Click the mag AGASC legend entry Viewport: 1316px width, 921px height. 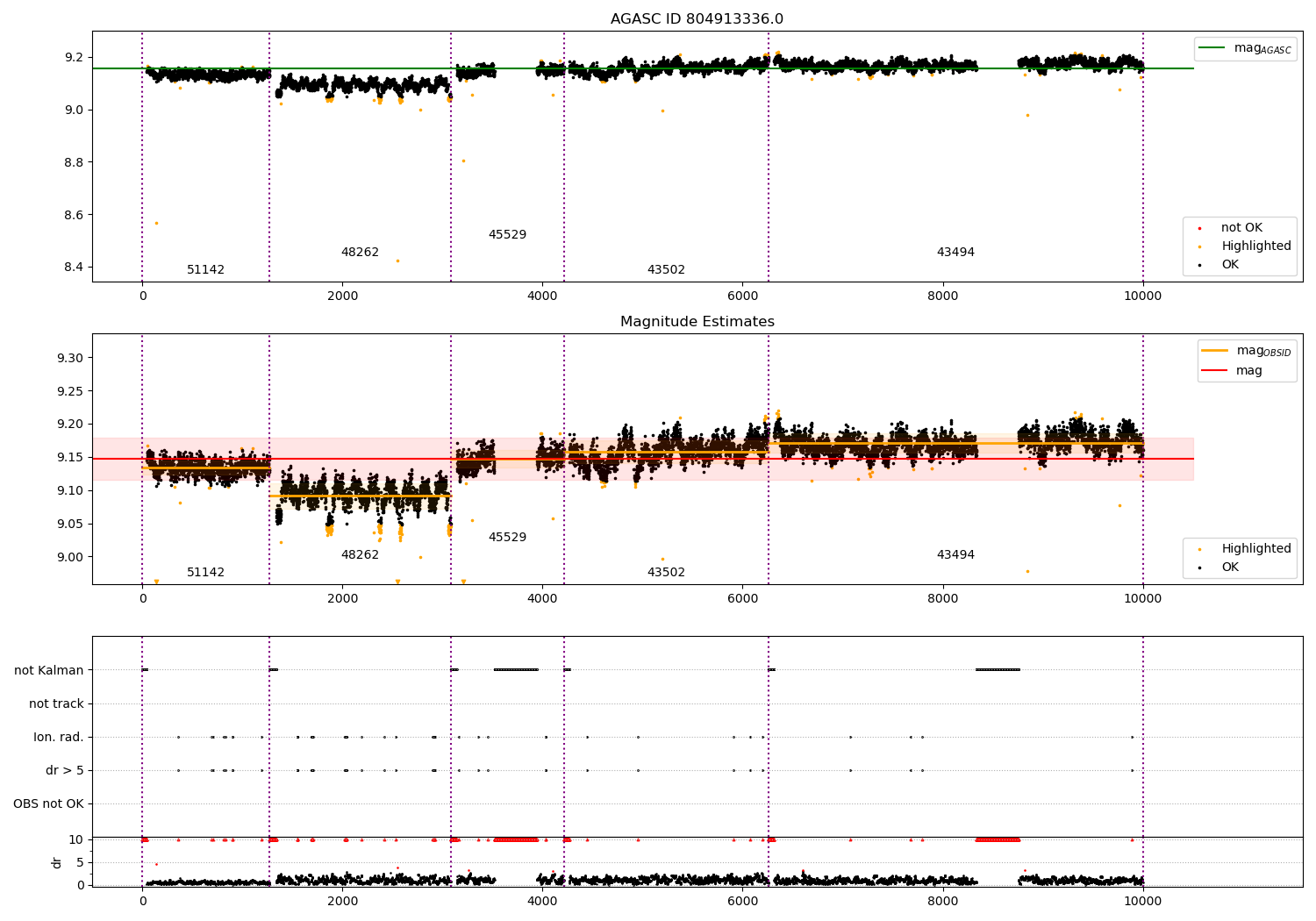point(1246,48)
